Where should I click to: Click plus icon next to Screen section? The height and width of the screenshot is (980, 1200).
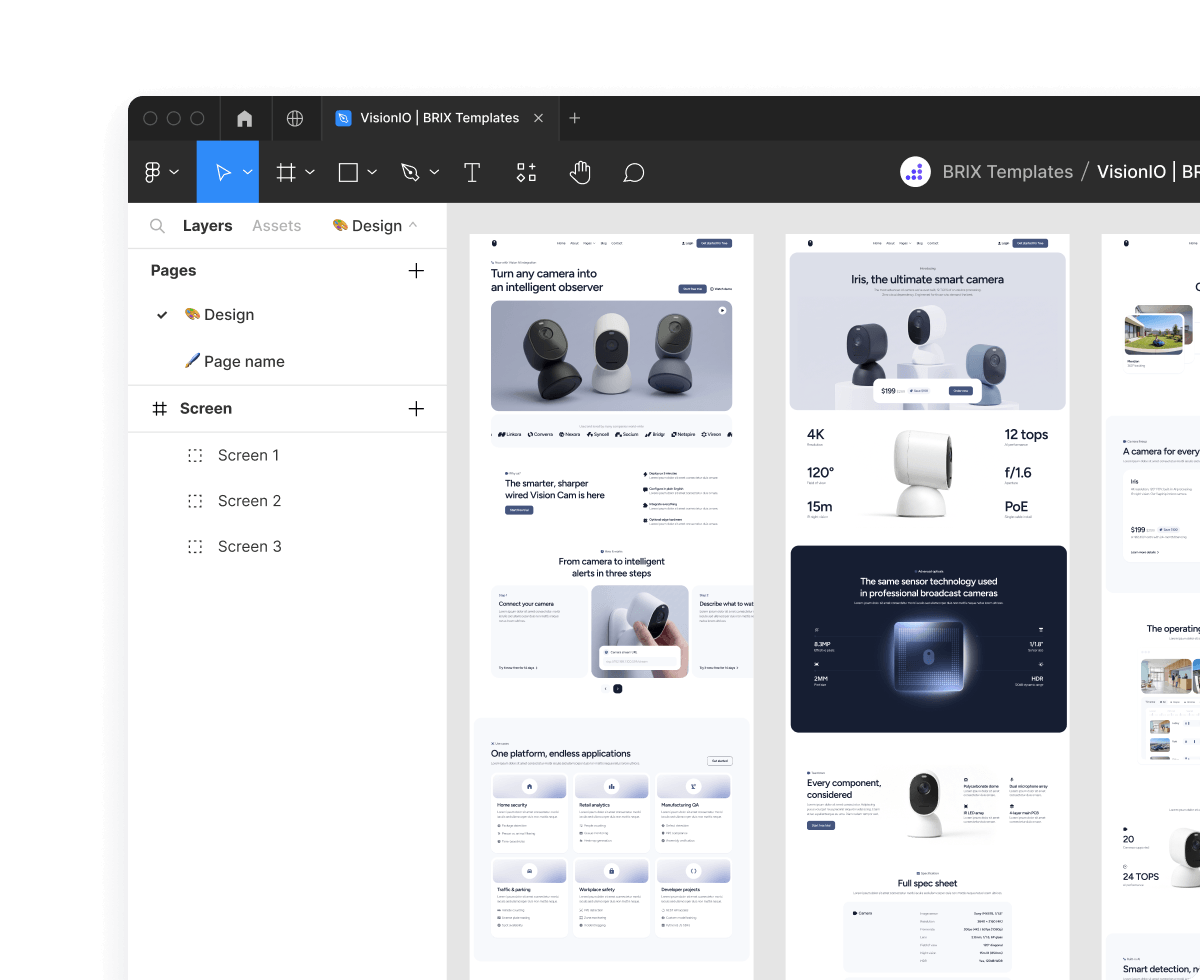coord(417,409)
